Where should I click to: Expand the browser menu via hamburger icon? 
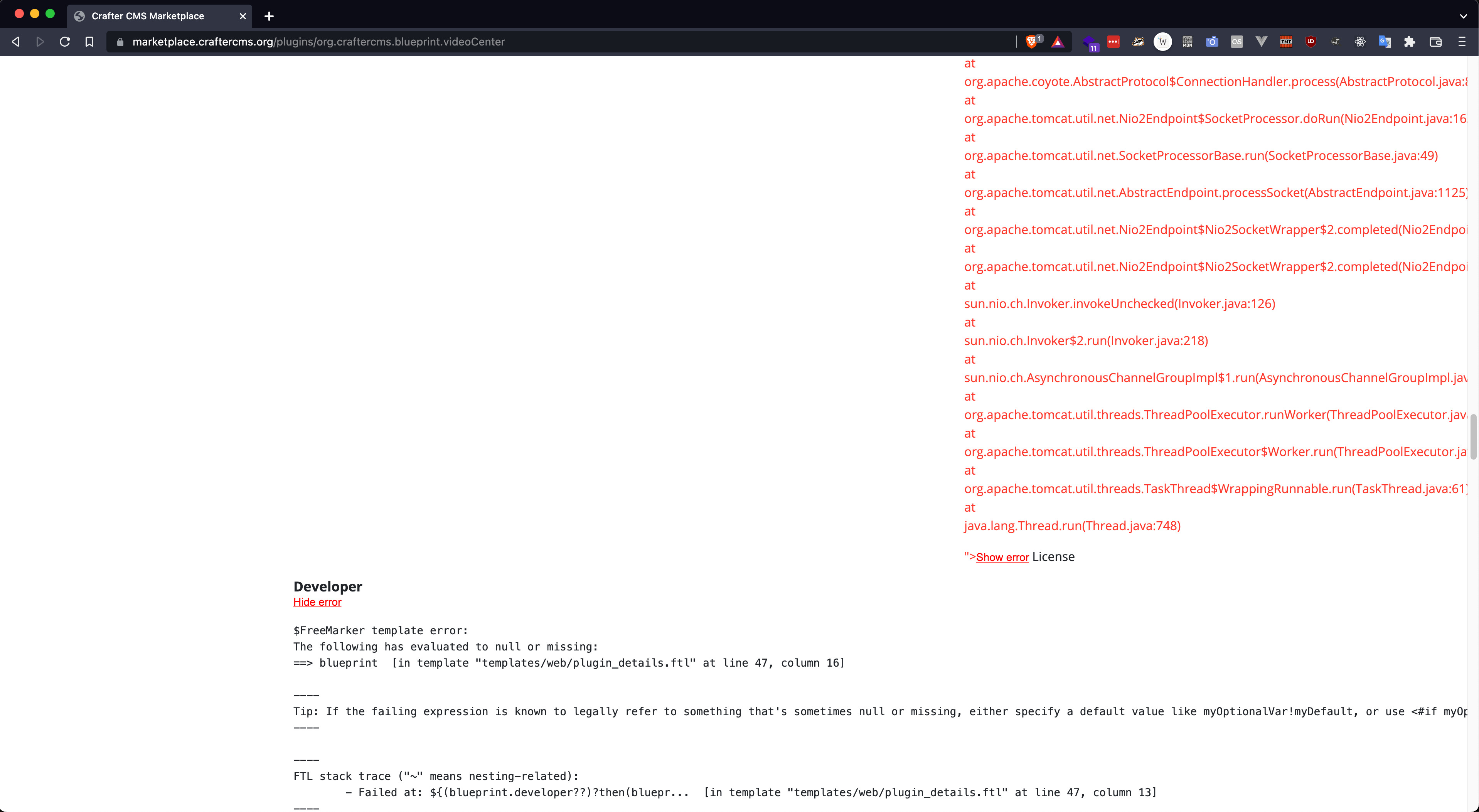[1462, 41]
